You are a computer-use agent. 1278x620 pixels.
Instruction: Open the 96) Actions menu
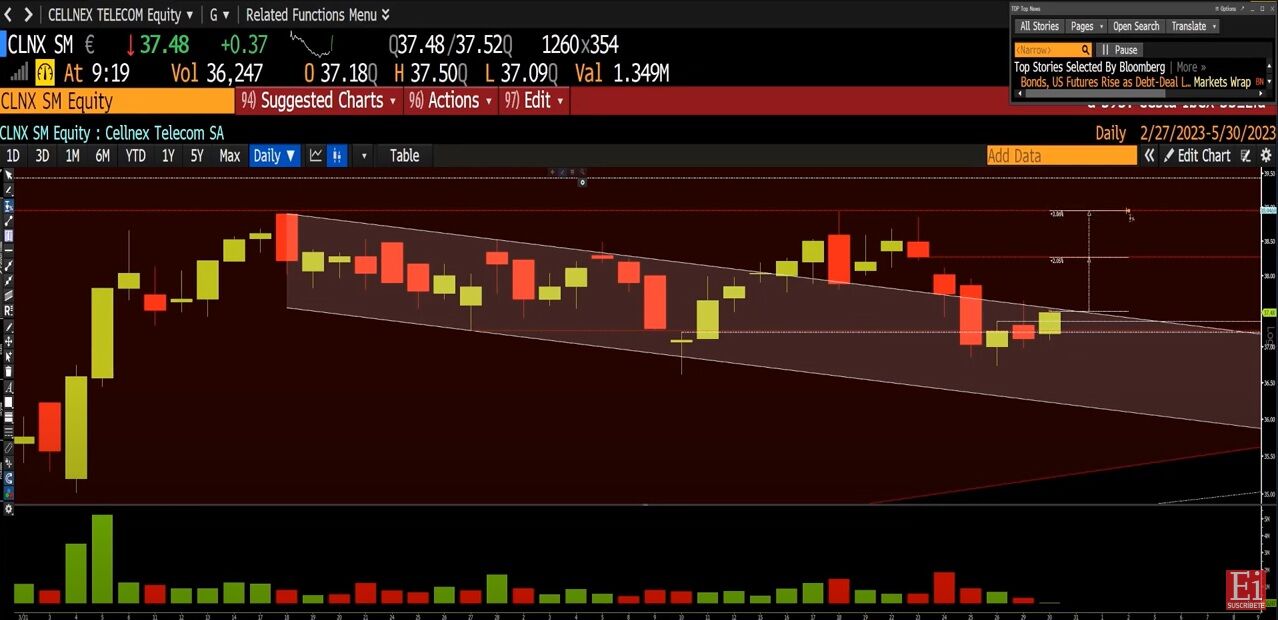(x=451, y=100)
